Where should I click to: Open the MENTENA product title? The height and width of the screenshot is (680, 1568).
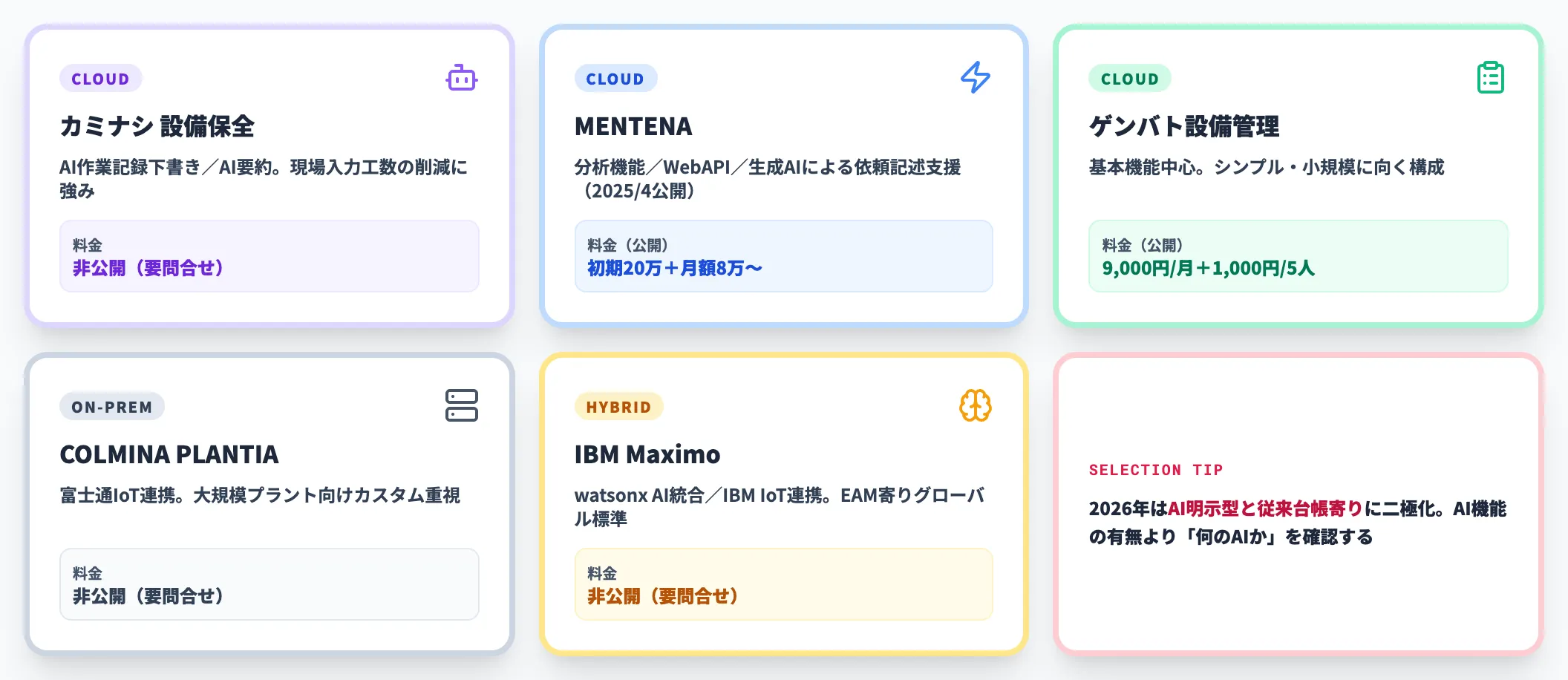point(633,126)
